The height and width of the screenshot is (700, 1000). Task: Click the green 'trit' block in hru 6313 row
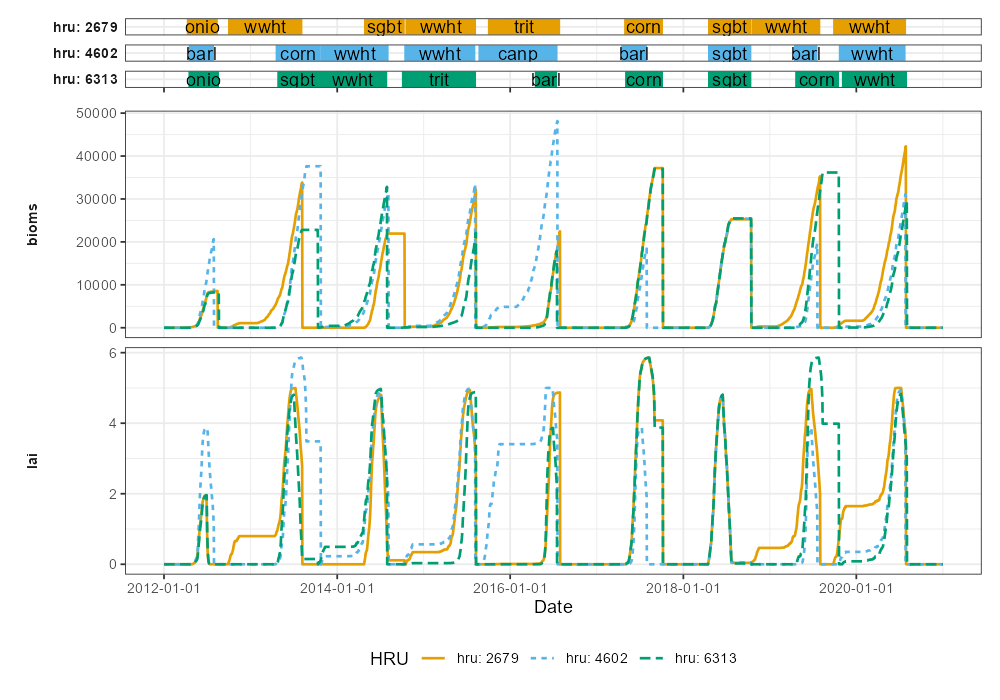tap(438, 79)
